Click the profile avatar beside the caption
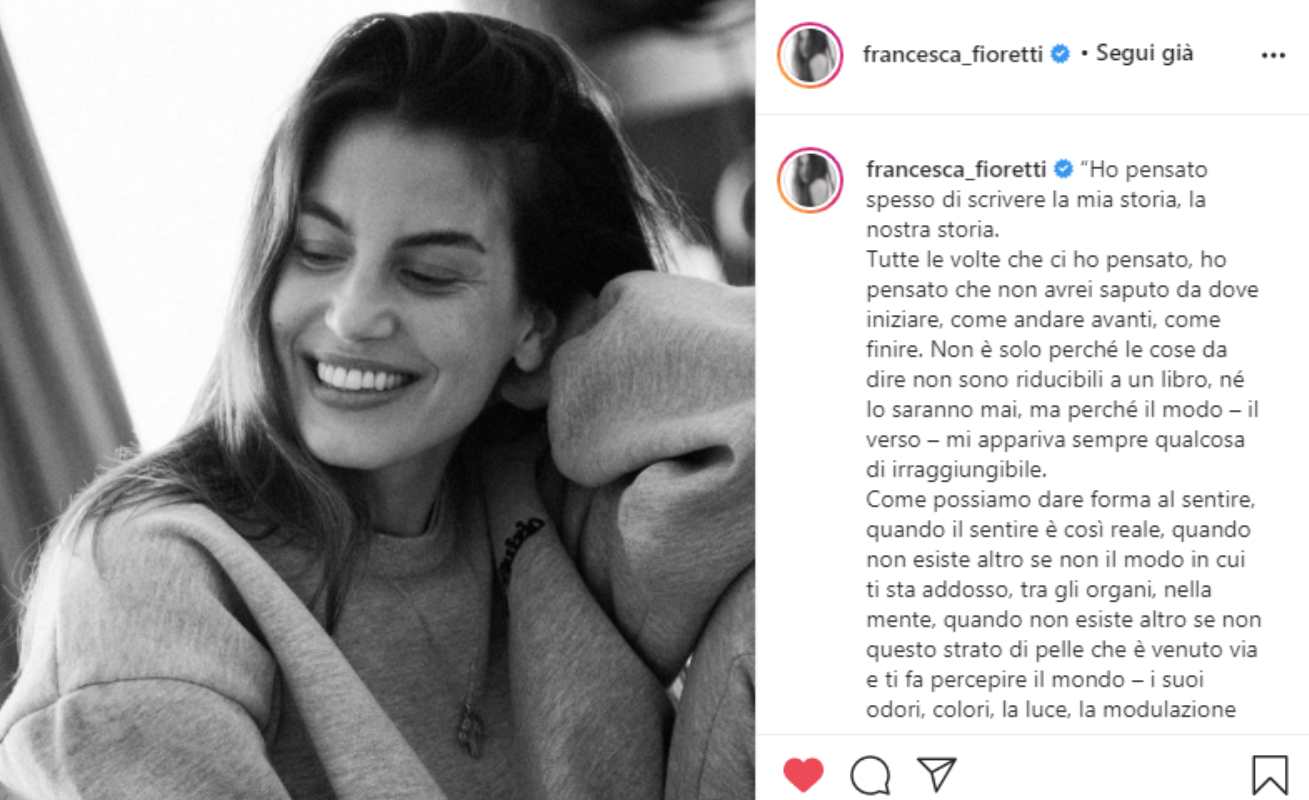Image resolution: width=1309 pixels, height=800 pixels. (x=810, y=180)
